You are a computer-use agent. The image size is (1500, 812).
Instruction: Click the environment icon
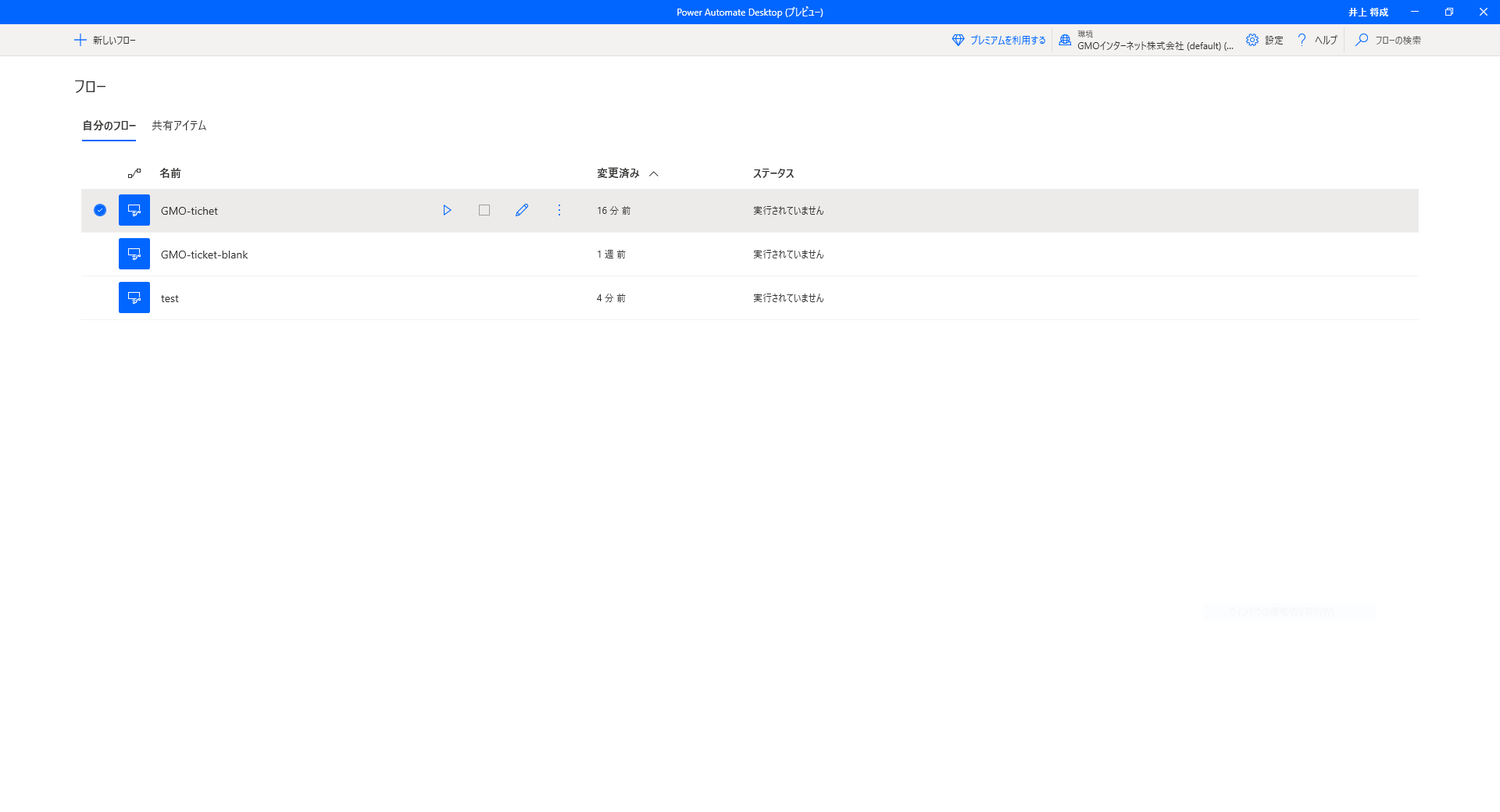click(1065, 40)
